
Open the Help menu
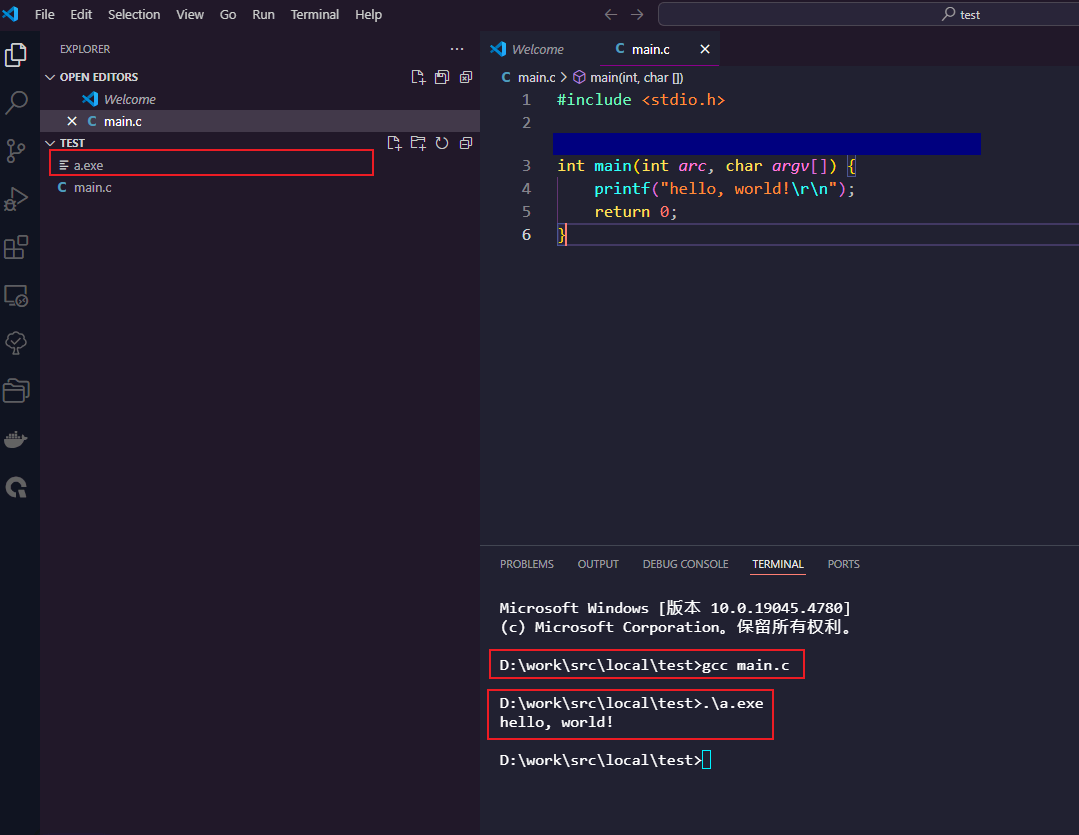click(x=368, y=14)
